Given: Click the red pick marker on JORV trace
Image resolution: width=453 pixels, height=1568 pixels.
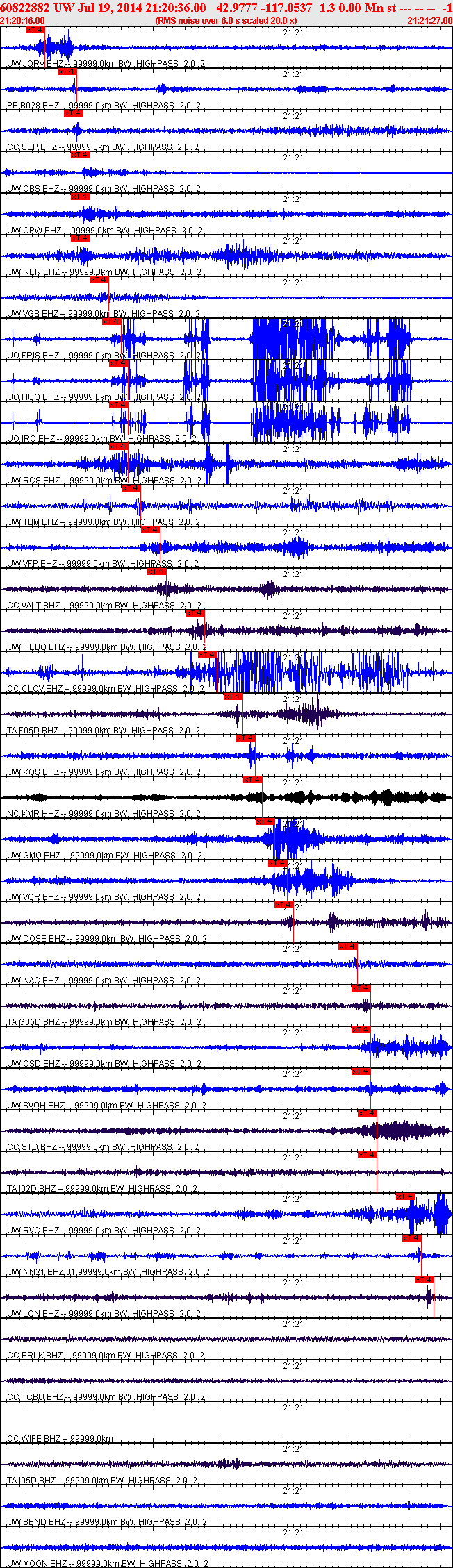Looking at the screenshot, I should (x=35, y=30).
